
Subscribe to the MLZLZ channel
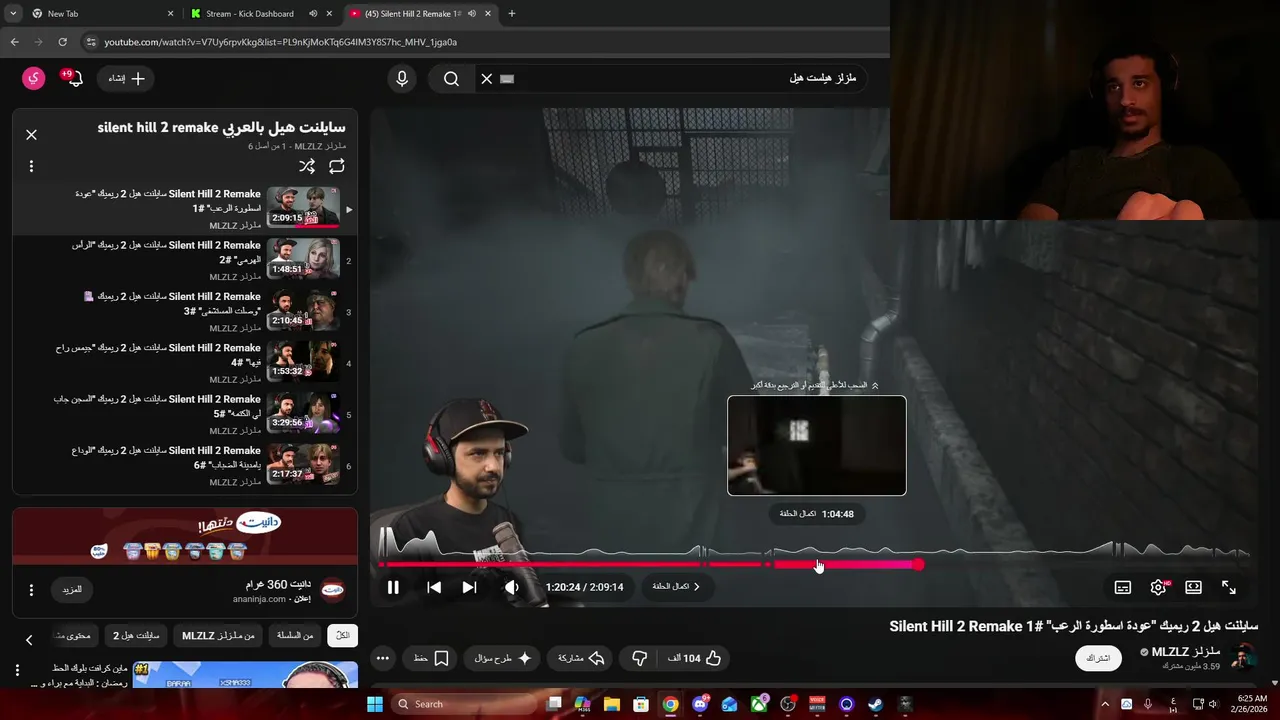(1099, 658)
